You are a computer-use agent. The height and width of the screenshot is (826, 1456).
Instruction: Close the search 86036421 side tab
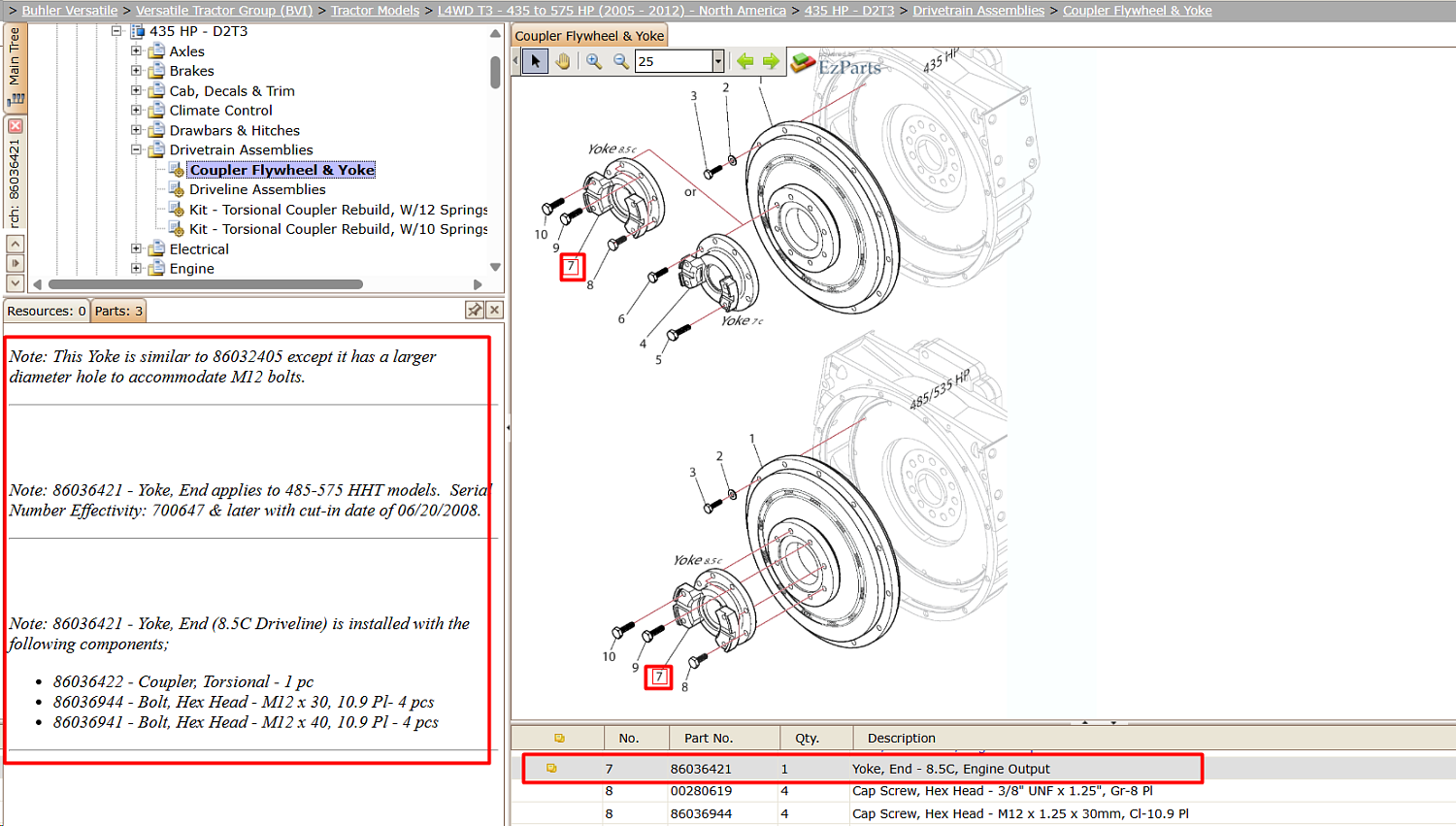[x=15, y=126]
